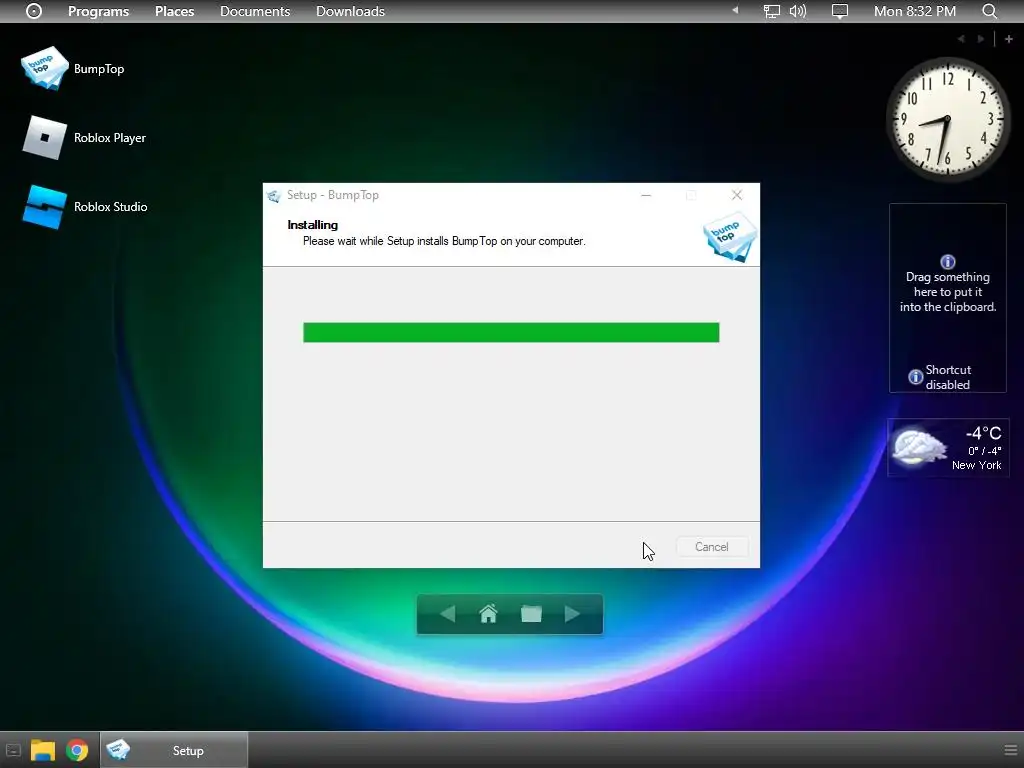Open the Downloads menu

point(350,11)
